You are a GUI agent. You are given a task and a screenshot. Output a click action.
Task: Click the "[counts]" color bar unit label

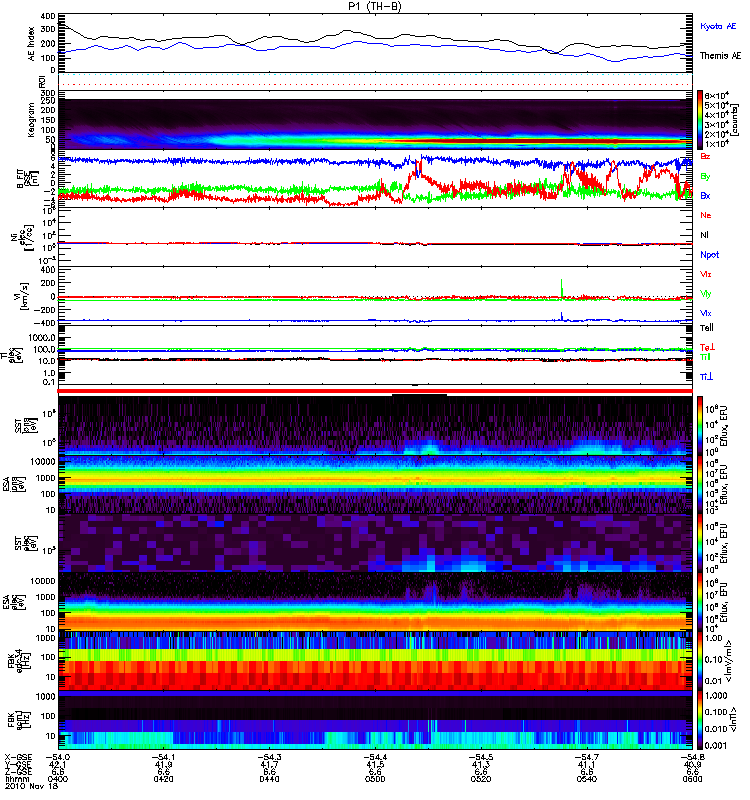736,120
